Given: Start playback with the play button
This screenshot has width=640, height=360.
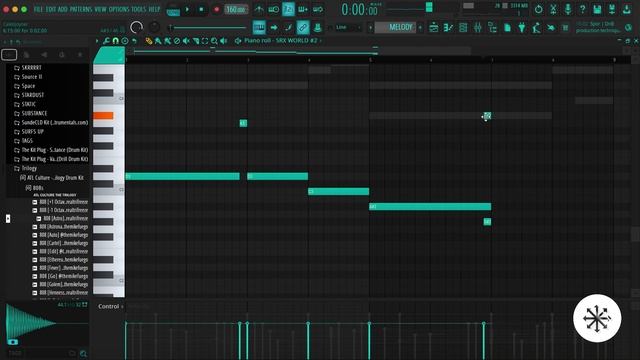Looking at the screenshot, I should [187, 9].
